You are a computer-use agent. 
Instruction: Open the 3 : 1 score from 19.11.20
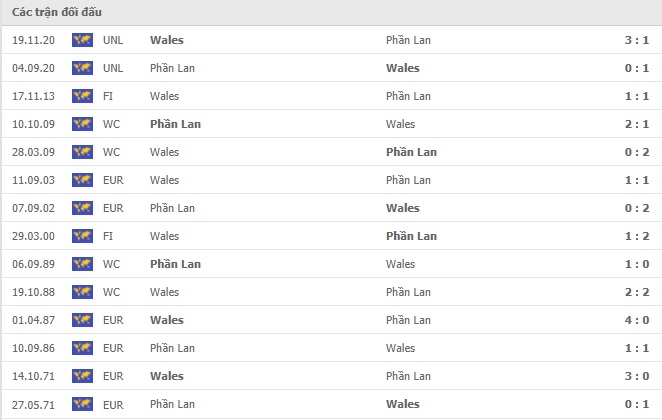[637, 40]
